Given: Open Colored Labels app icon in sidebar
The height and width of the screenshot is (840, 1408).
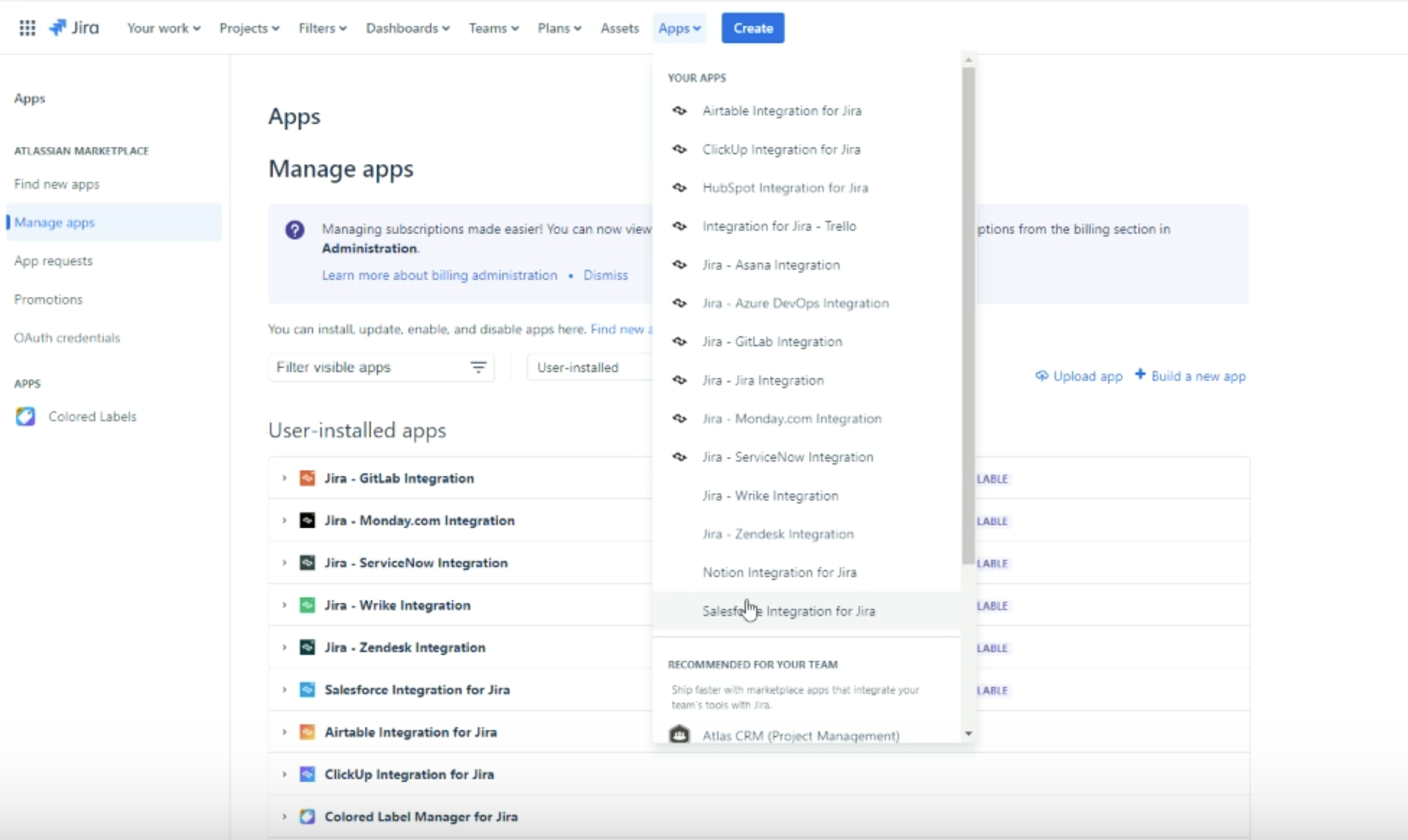Looking at the screenshot, I should (x=26, y=417).
